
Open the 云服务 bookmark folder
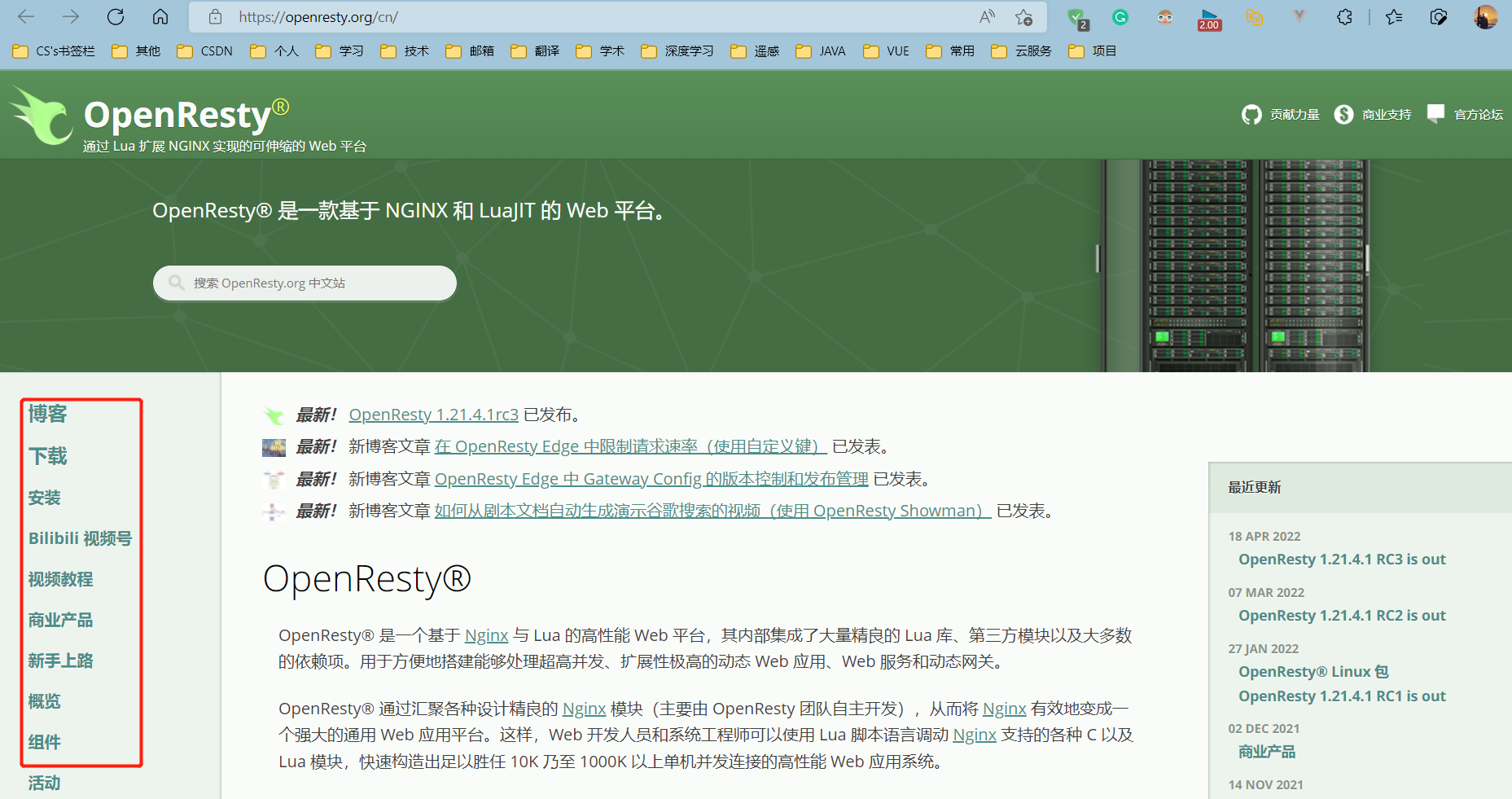point(1021,51)
